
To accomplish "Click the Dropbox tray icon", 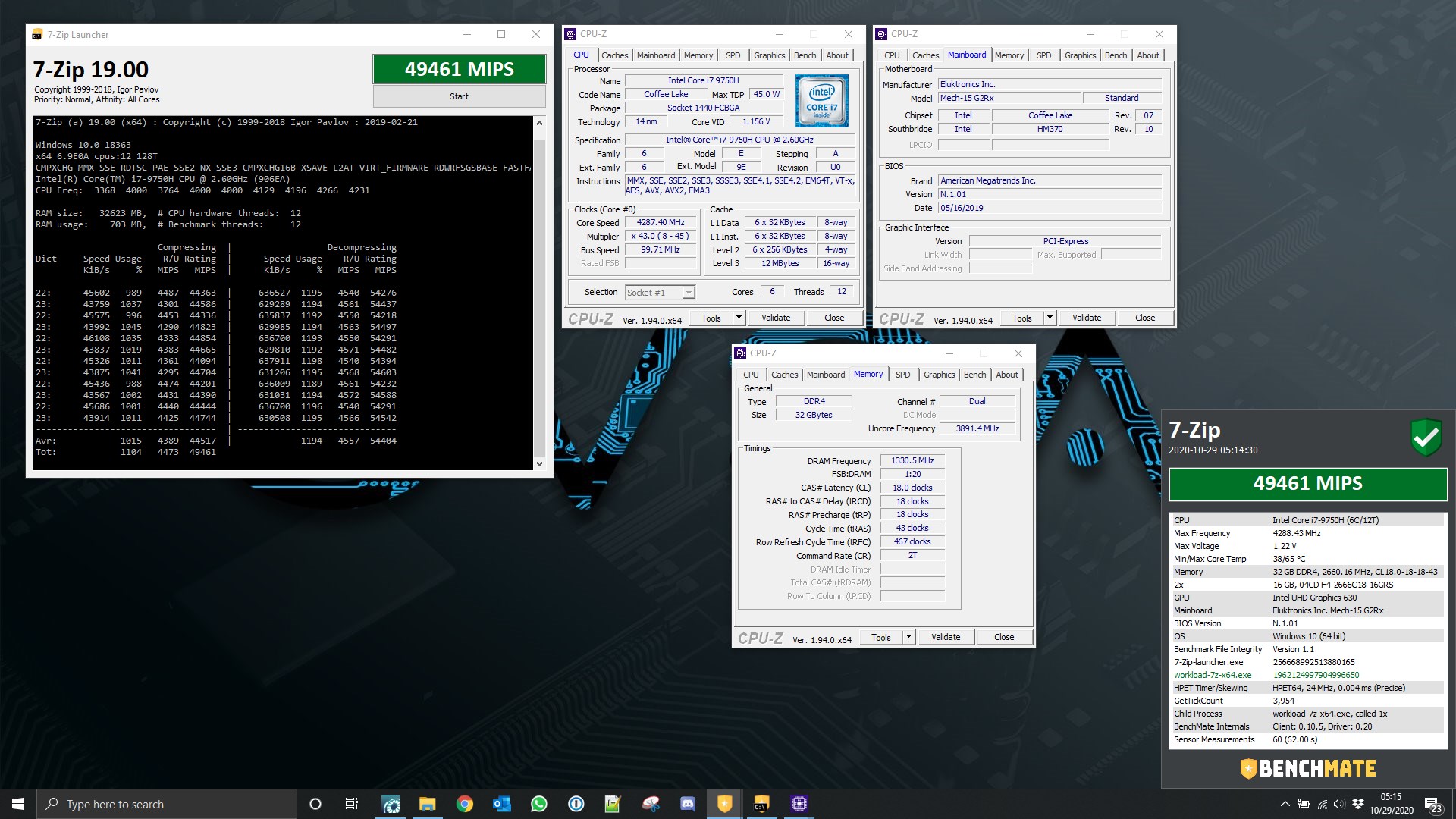I will [x=1357, y=804].
